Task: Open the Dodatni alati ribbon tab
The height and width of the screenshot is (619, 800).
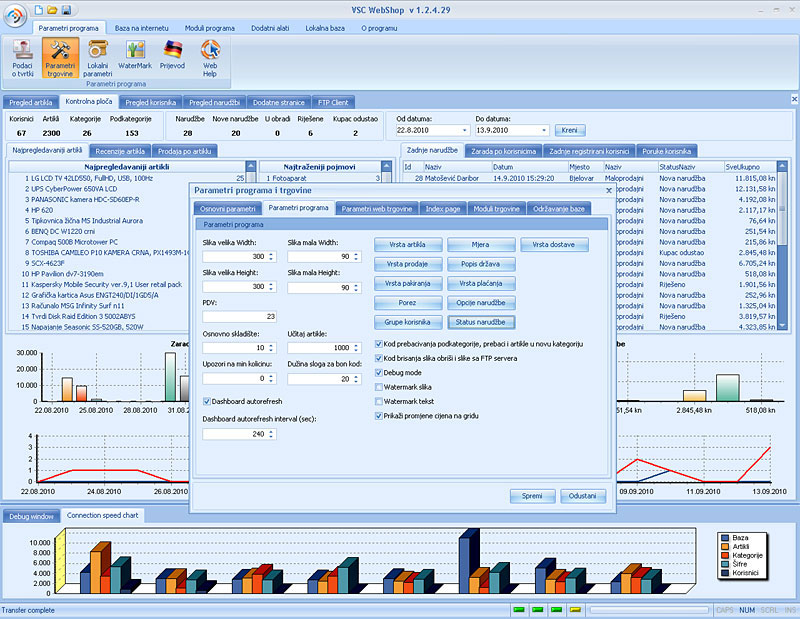Action: tap(270, 28)
